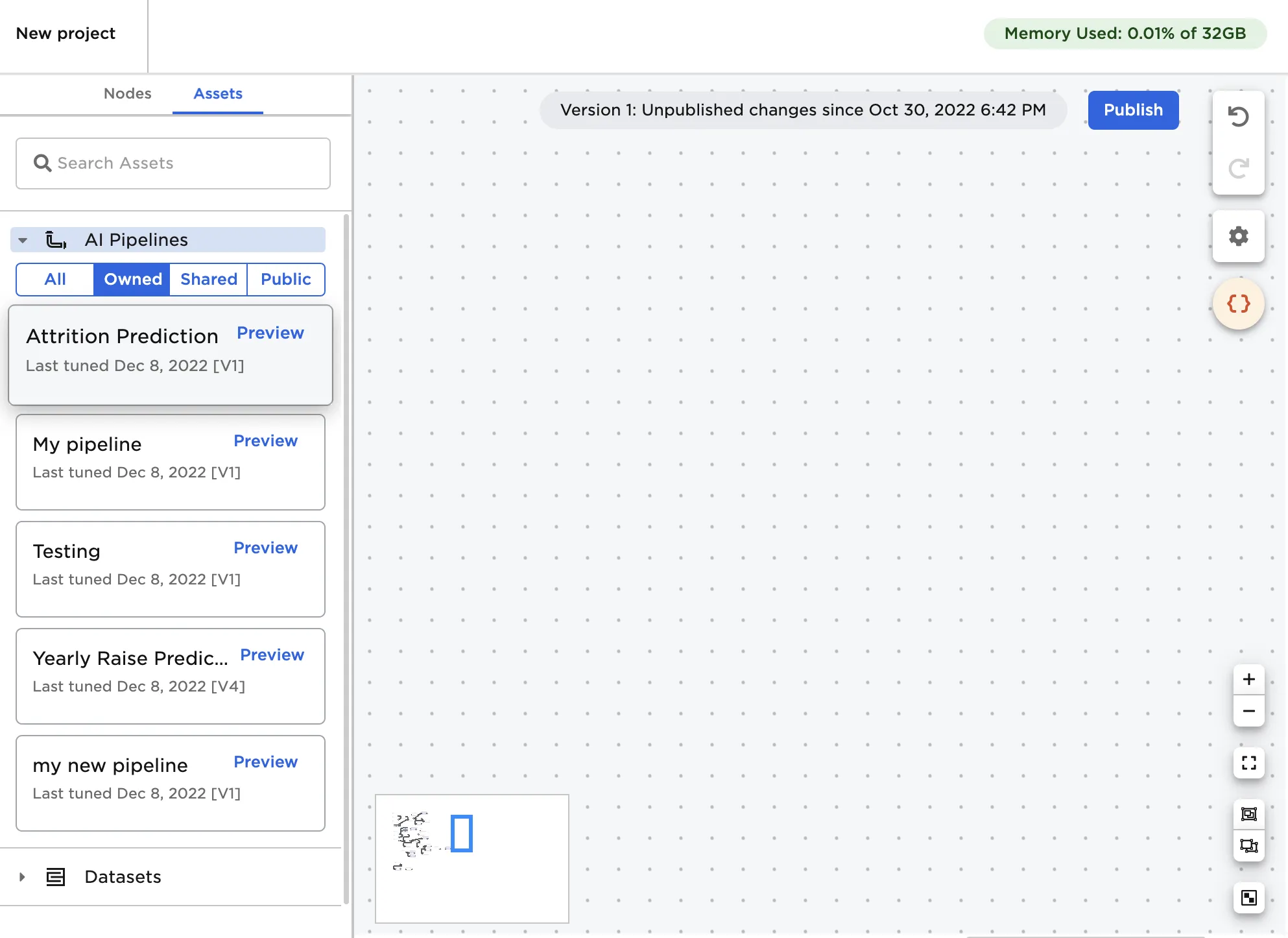The image size is (1288, 938).
Task: Publish the current pipeline version
Action: pyautogui.click(x=1133, y=110)
